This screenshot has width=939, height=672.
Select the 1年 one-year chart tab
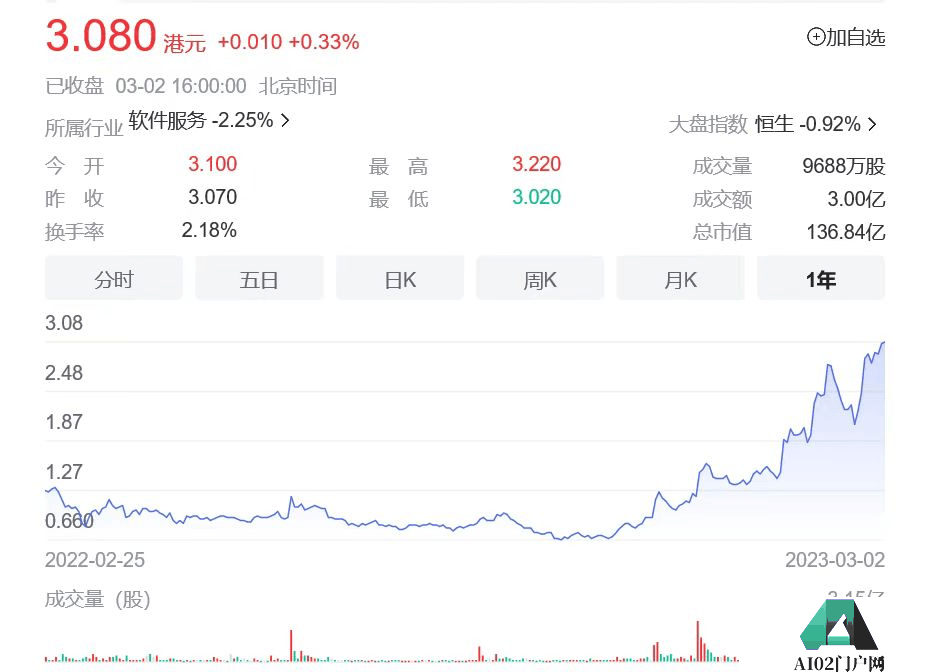click(820, 279)
